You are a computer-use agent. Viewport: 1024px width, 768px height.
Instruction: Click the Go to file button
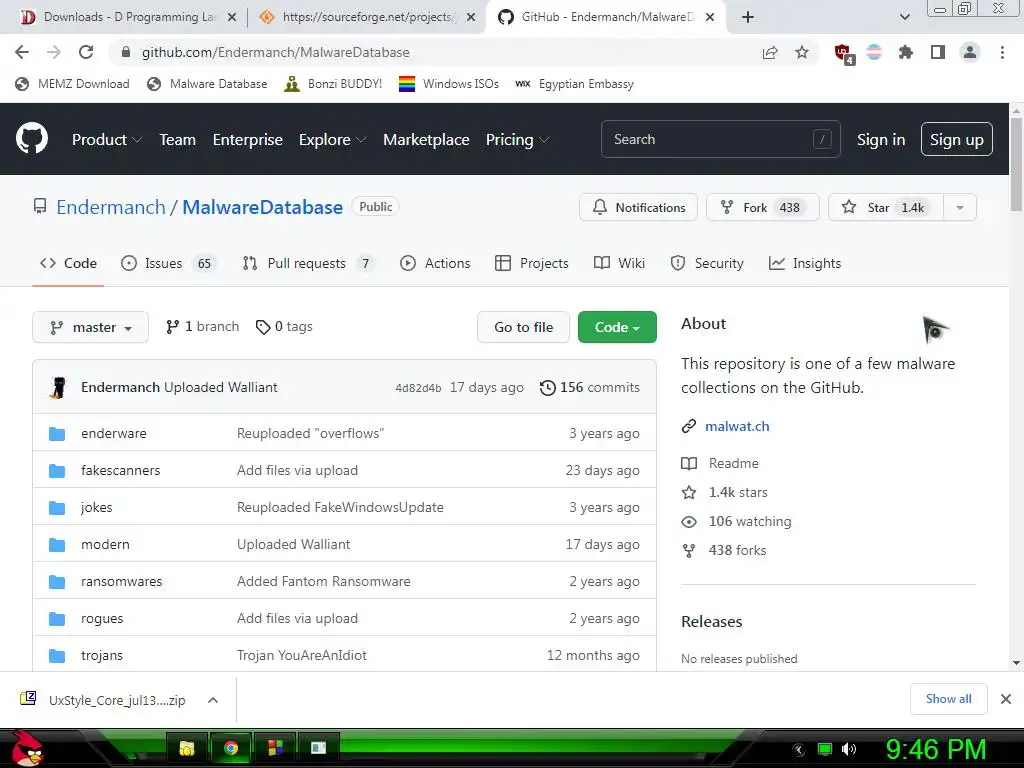tap(523, 327)
